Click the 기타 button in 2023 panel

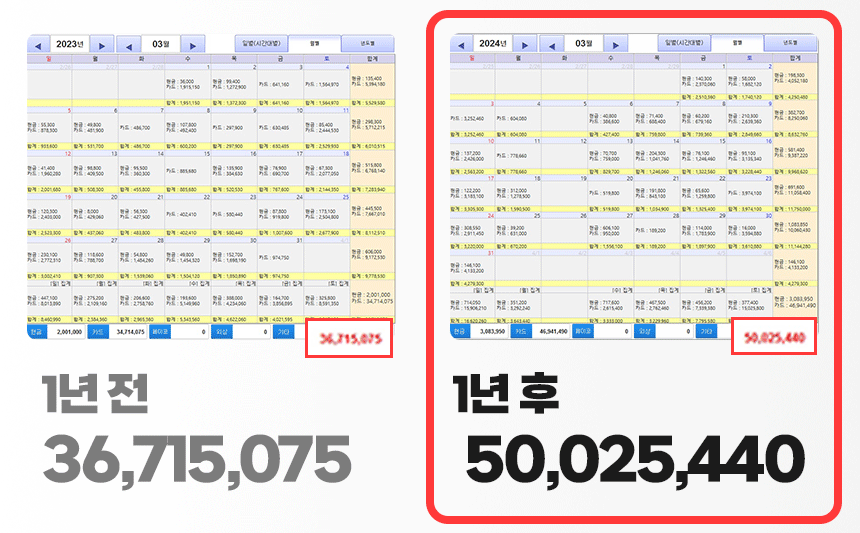pos(284,332)
